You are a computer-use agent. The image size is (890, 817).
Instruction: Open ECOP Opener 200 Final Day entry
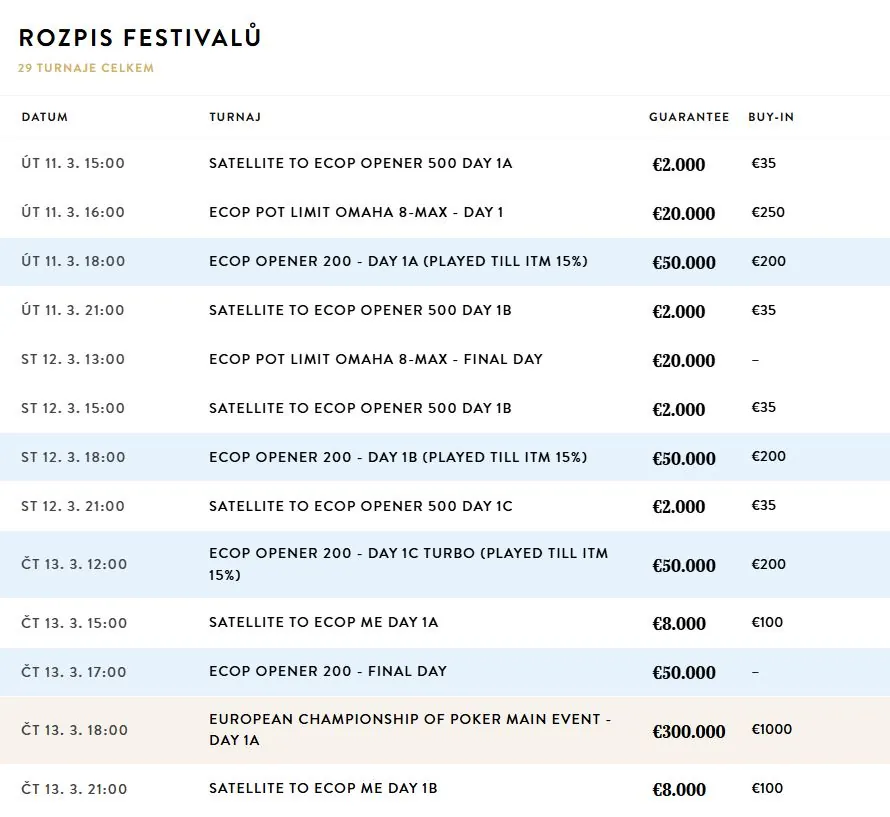click(445, 672)
